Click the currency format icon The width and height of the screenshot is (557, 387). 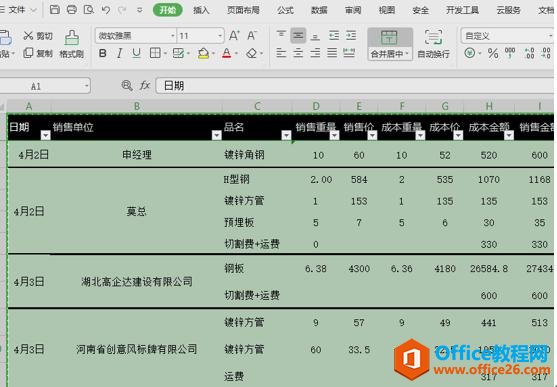[470, 53]
